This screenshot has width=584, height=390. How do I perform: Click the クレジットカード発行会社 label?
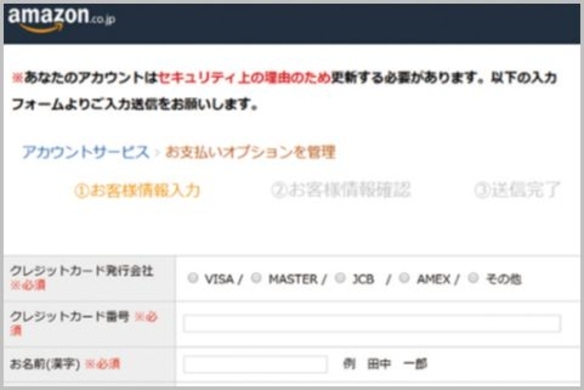pos(82,271)
